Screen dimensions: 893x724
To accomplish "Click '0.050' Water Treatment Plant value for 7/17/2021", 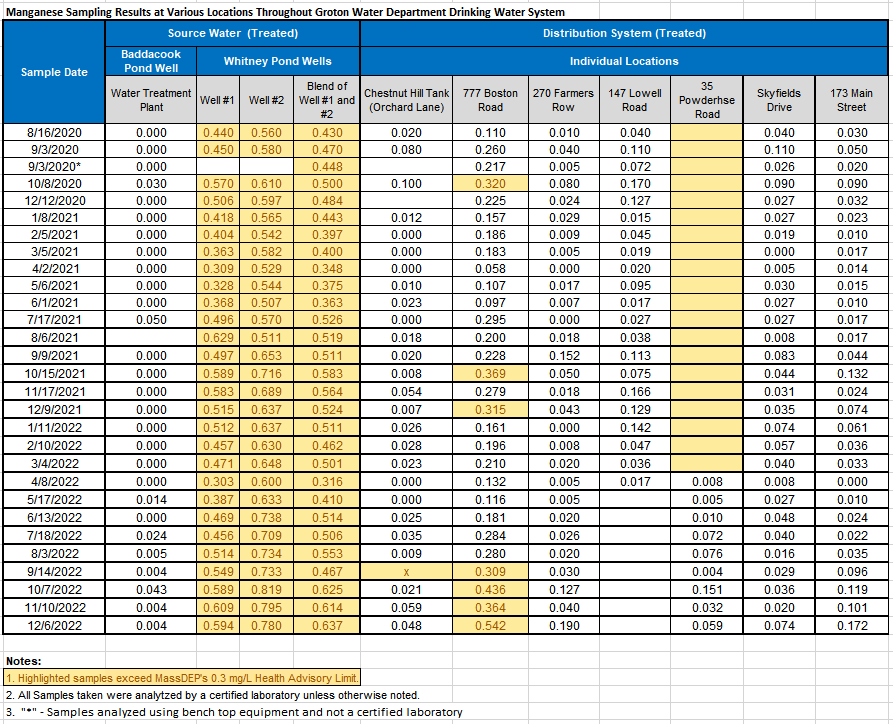I will (151, 320).
